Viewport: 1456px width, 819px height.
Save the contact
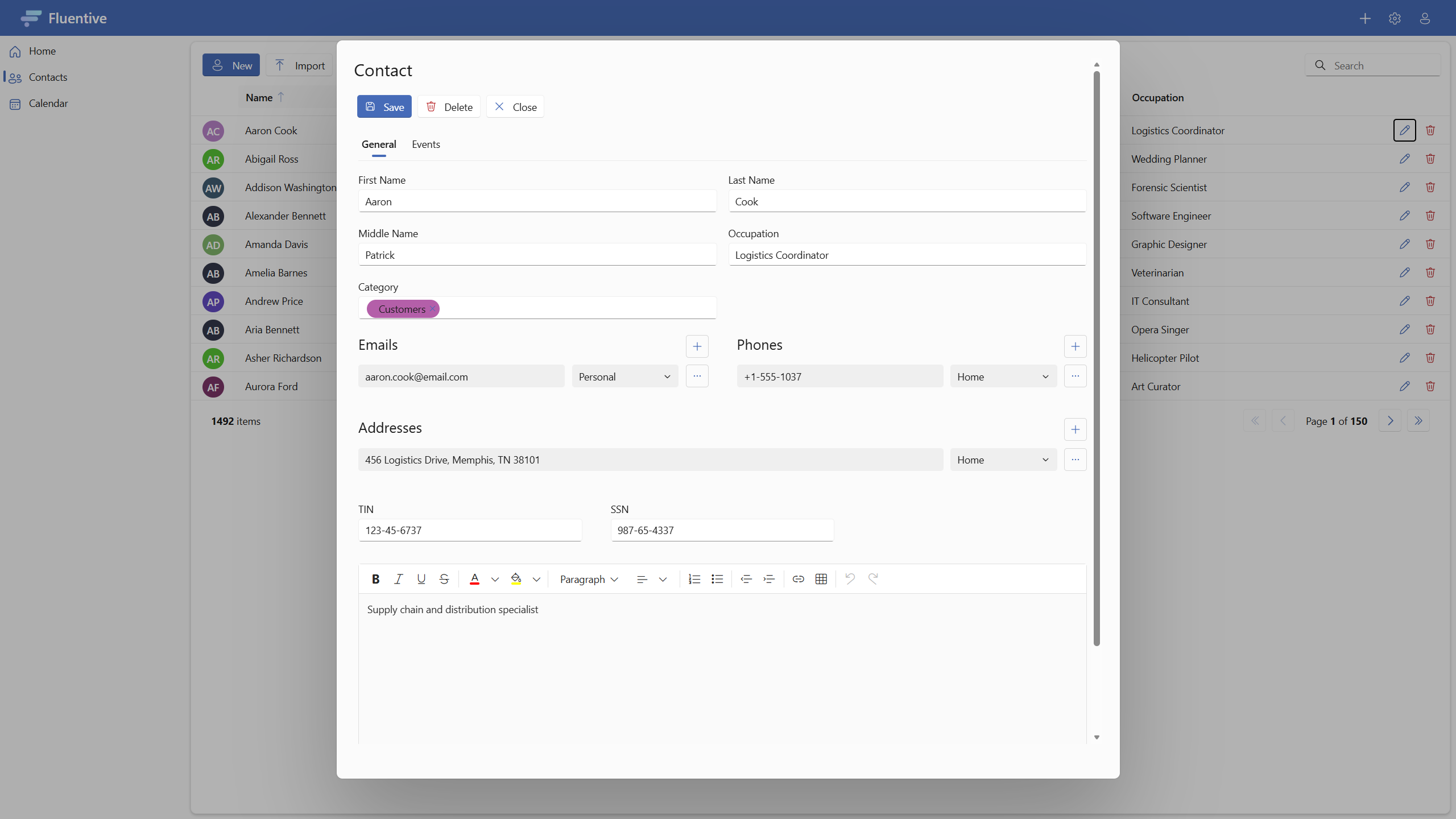coord(384,107)
